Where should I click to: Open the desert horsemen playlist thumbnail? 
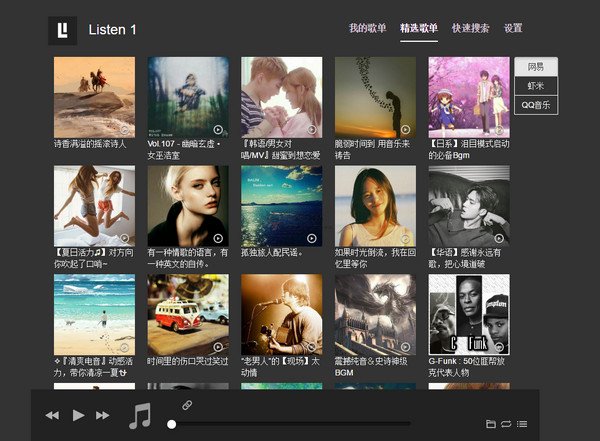click(x=95, y=97)
